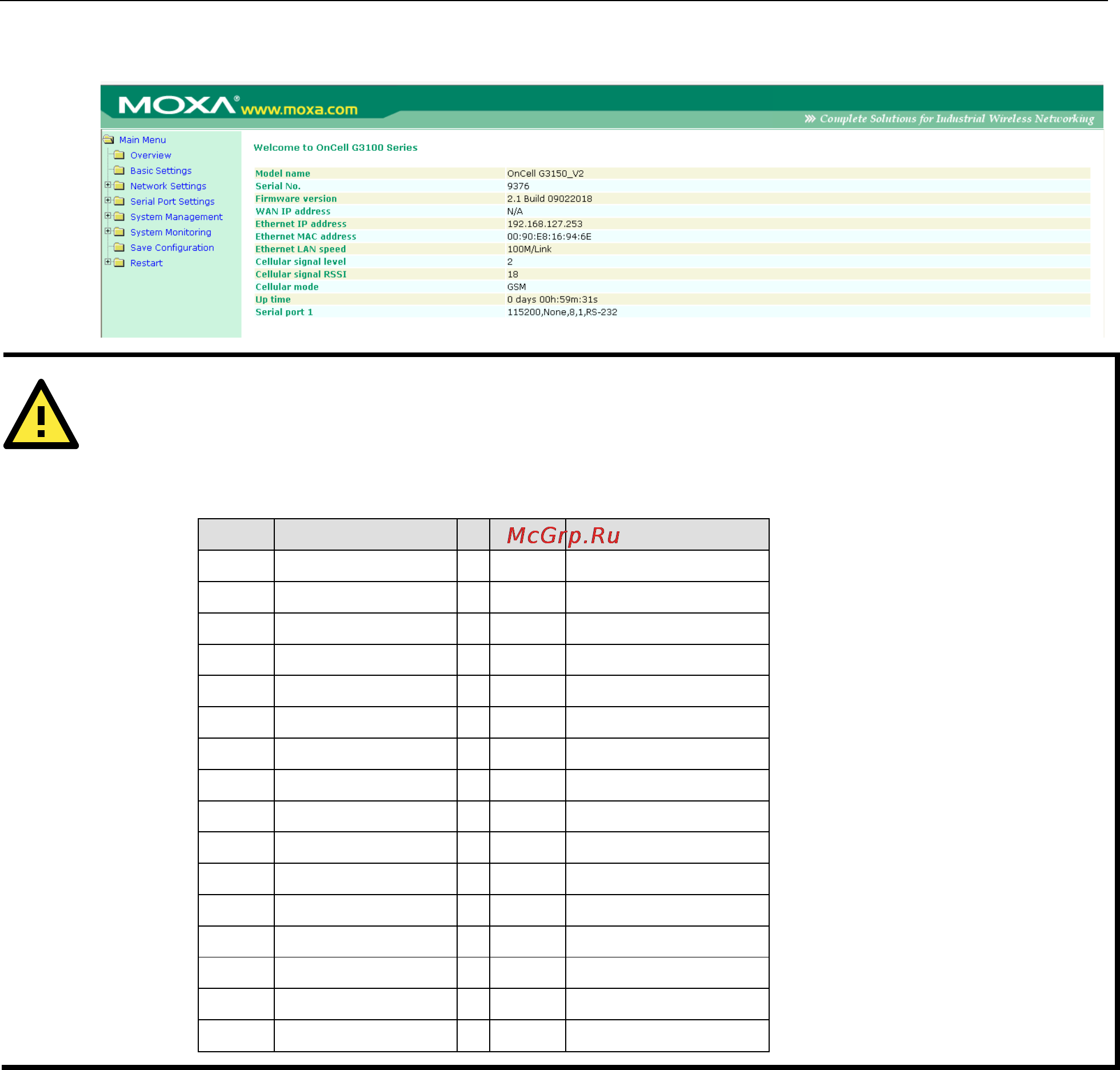Click the WAN IP address N/A value

(x=515, y=211)
